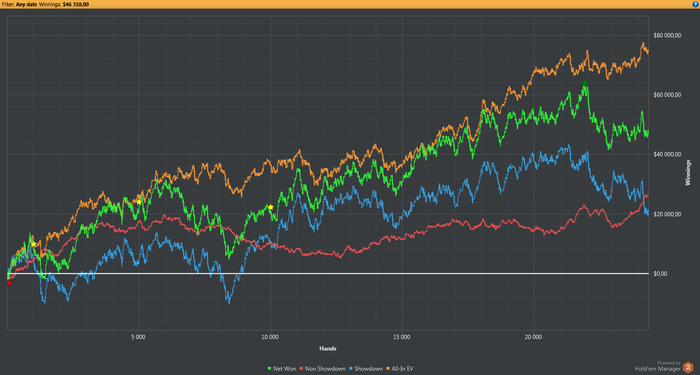
Task: Open the blue help icon in the filter bar
Action: click(x=695, y=4)
